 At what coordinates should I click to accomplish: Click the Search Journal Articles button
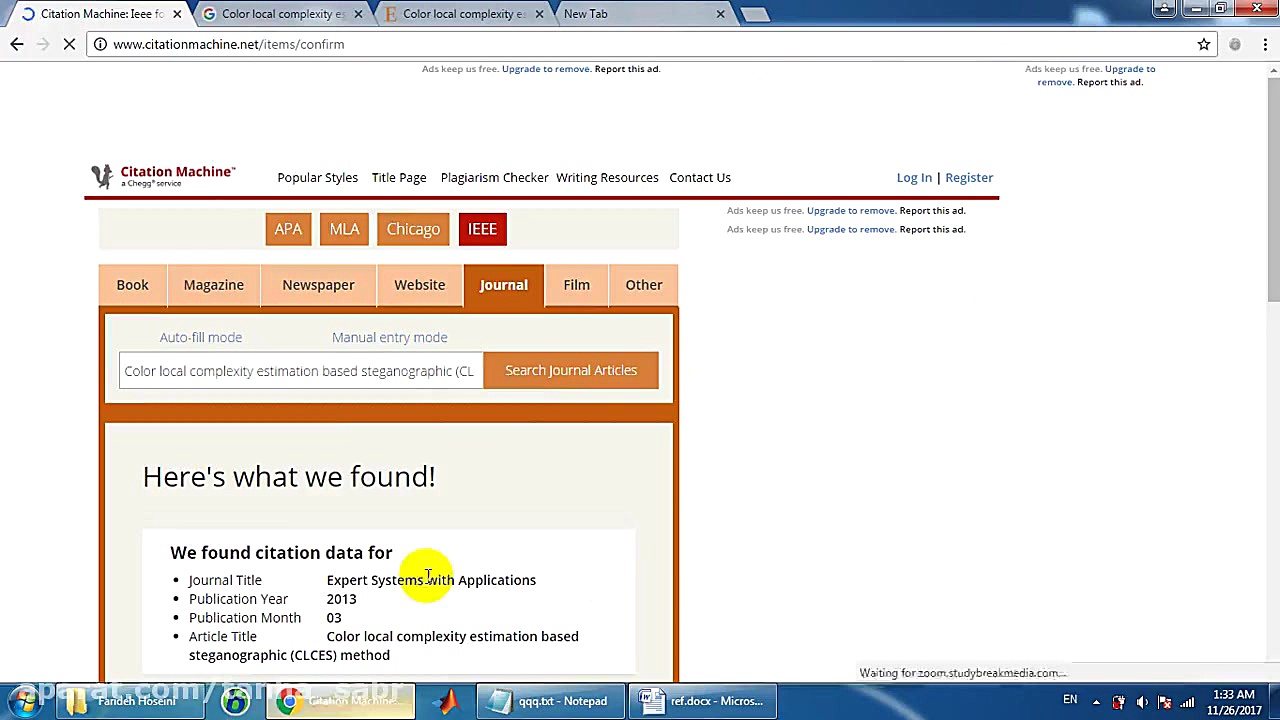pos(571,370)
